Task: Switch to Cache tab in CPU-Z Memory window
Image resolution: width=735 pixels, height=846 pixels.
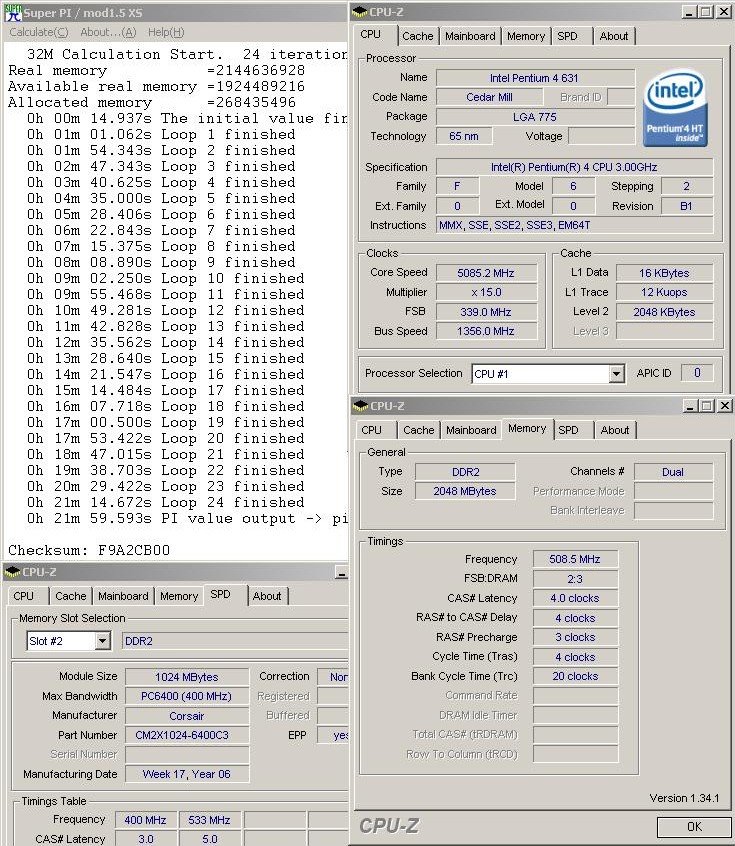Action: coord(419,430)
